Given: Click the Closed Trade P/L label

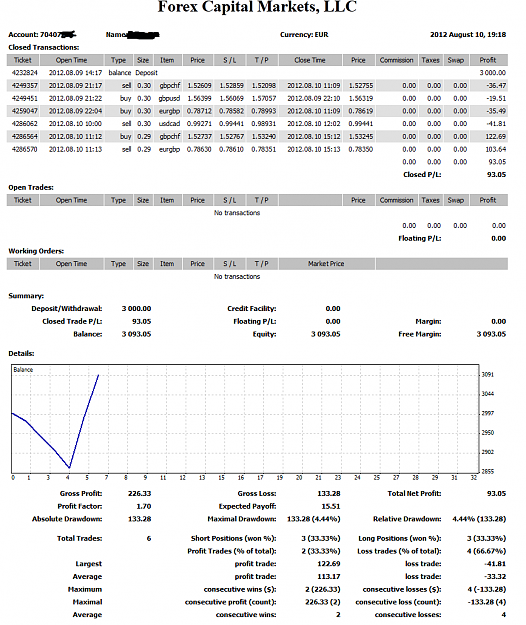Looking at the screenshot, I should [72, 322].
